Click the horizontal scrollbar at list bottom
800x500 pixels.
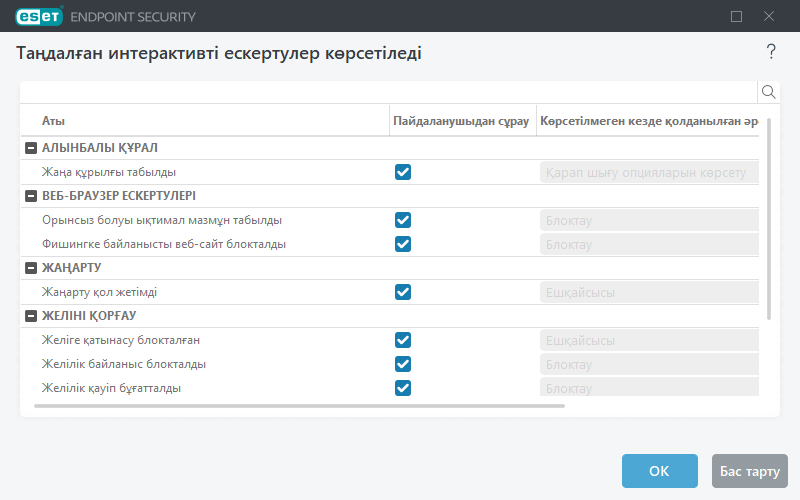coord(300,406)
